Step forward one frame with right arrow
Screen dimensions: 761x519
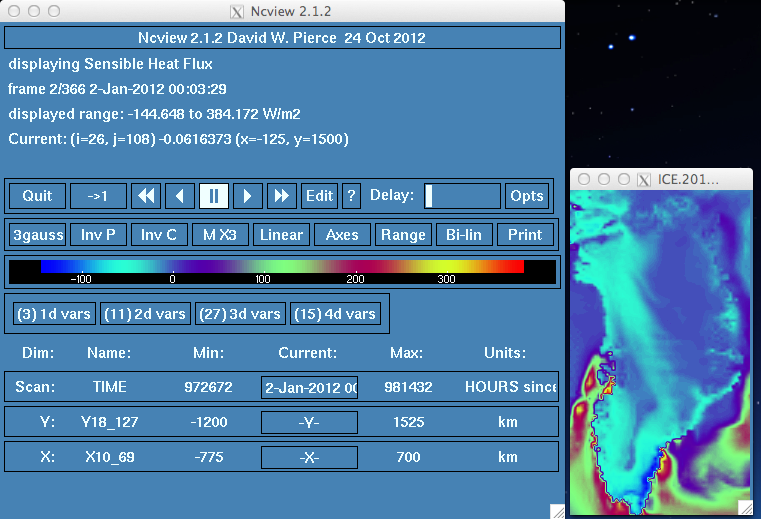coord(248,196)
